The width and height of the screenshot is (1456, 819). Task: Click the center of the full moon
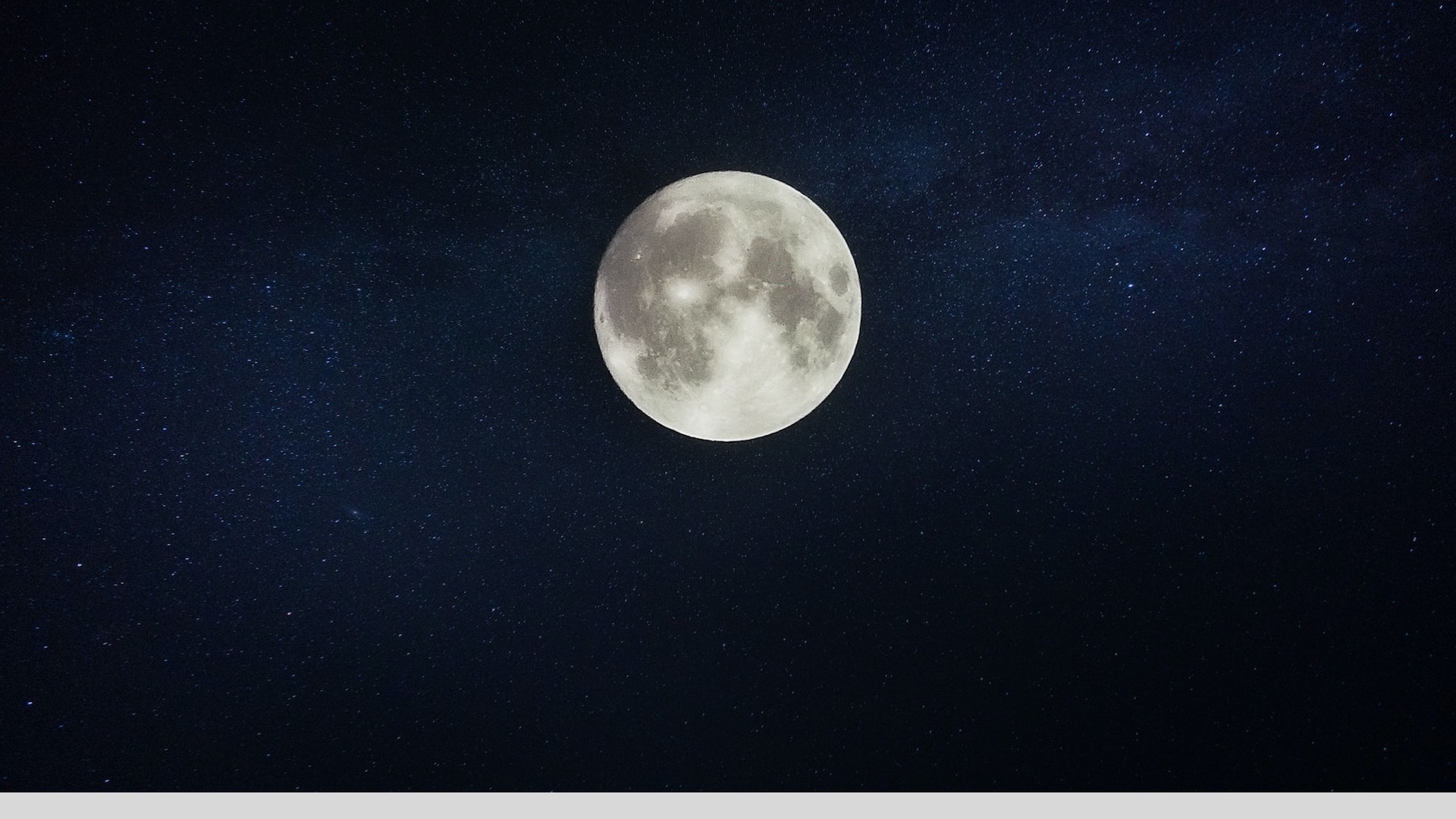(x=728, y=306)
